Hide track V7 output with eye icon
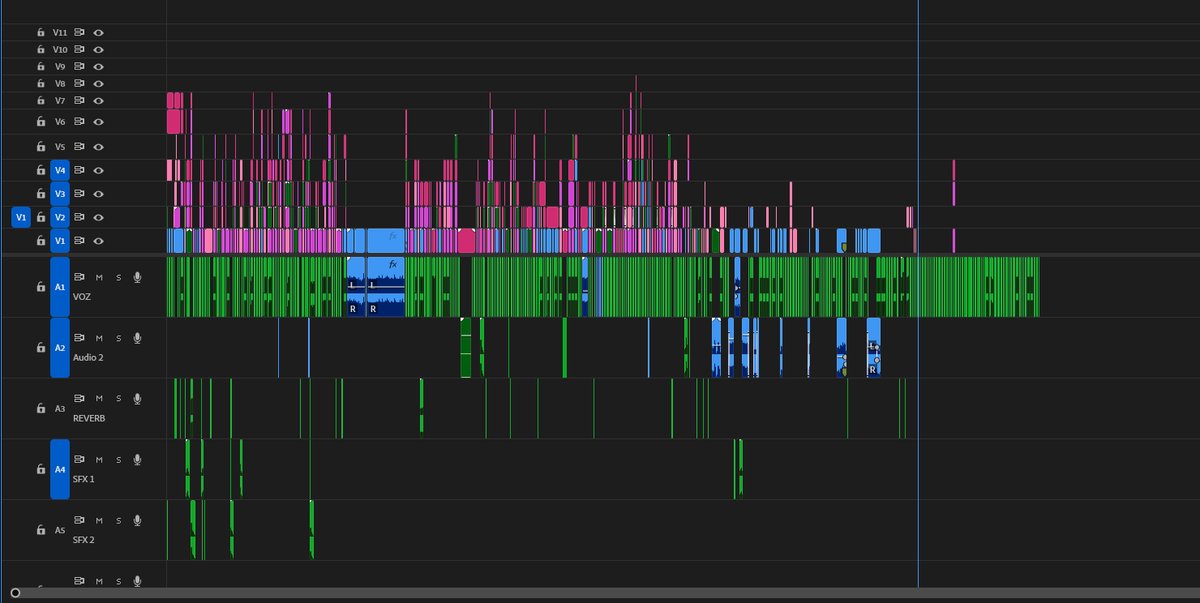1200x603 pixels. coord(99,100)
